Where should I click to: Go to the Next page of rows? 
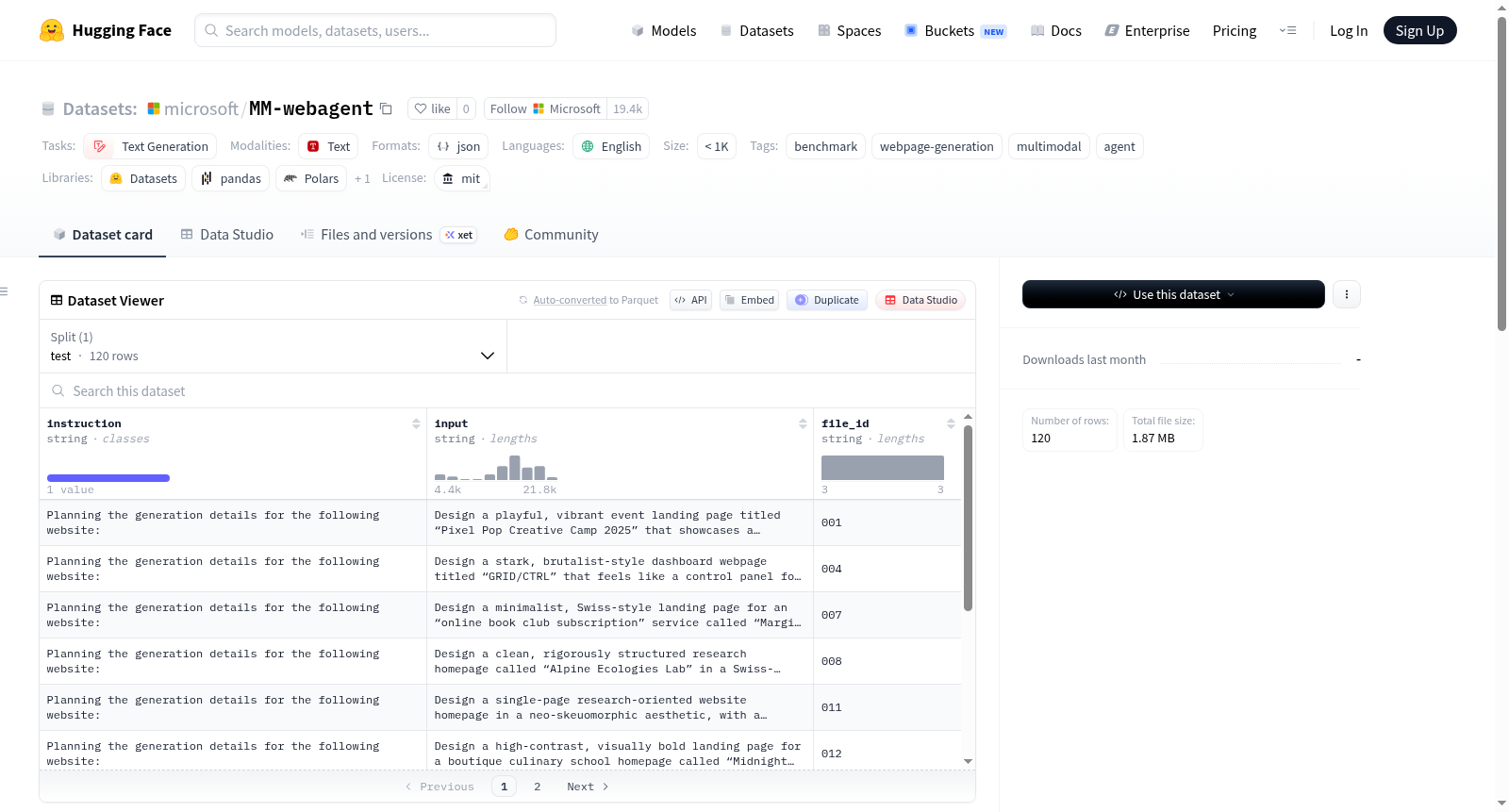coord(588,787)
